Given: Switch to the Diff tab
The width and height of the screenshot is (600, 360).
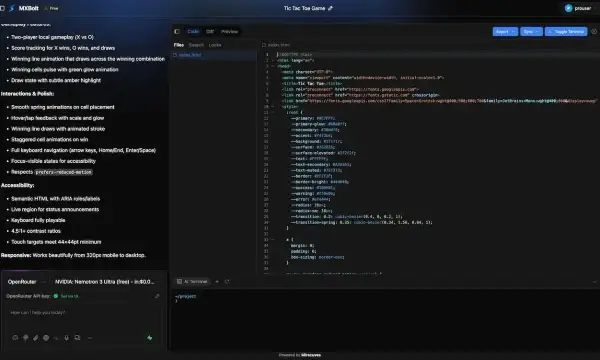Looking at the screenshot, I should (210, 31).
